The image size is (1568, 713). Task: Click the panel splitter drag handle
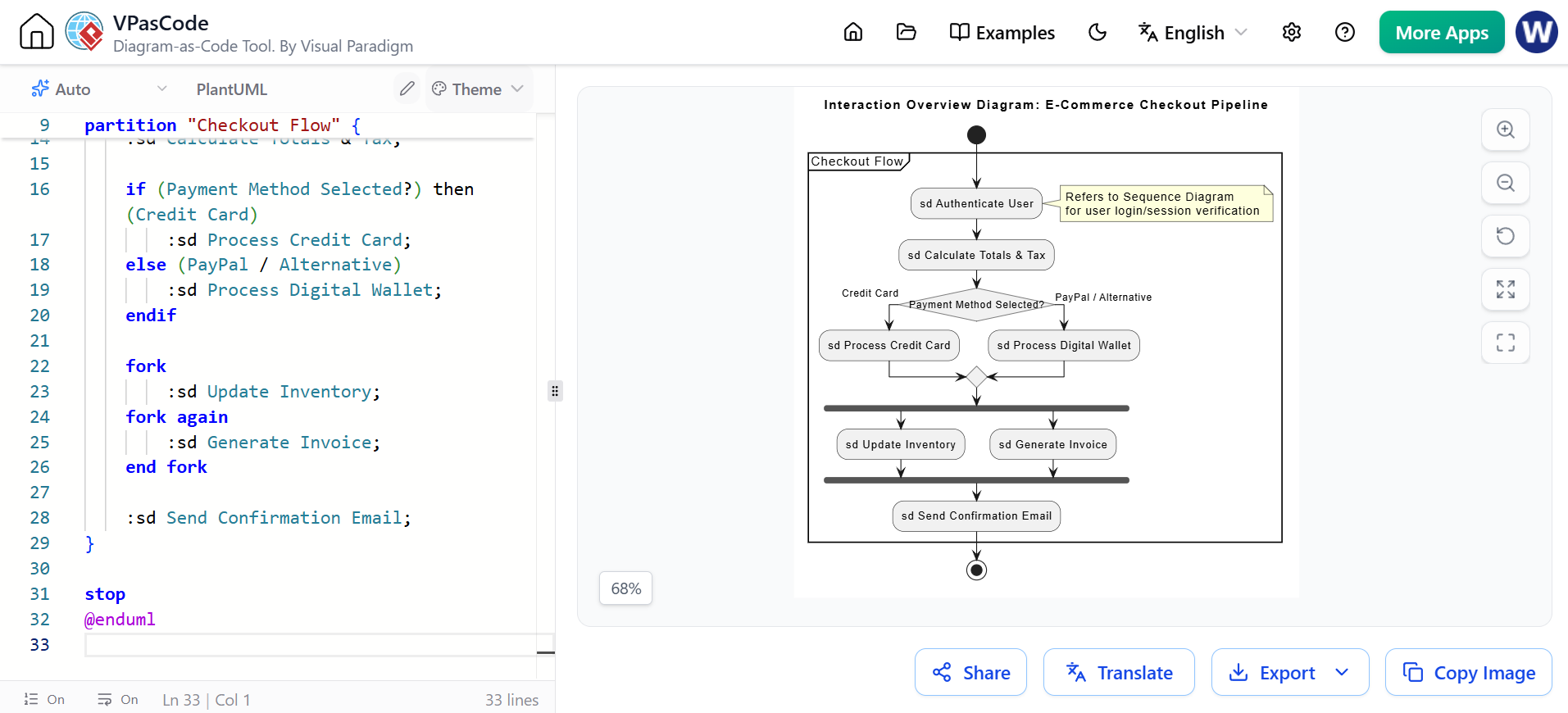[555, 391]
